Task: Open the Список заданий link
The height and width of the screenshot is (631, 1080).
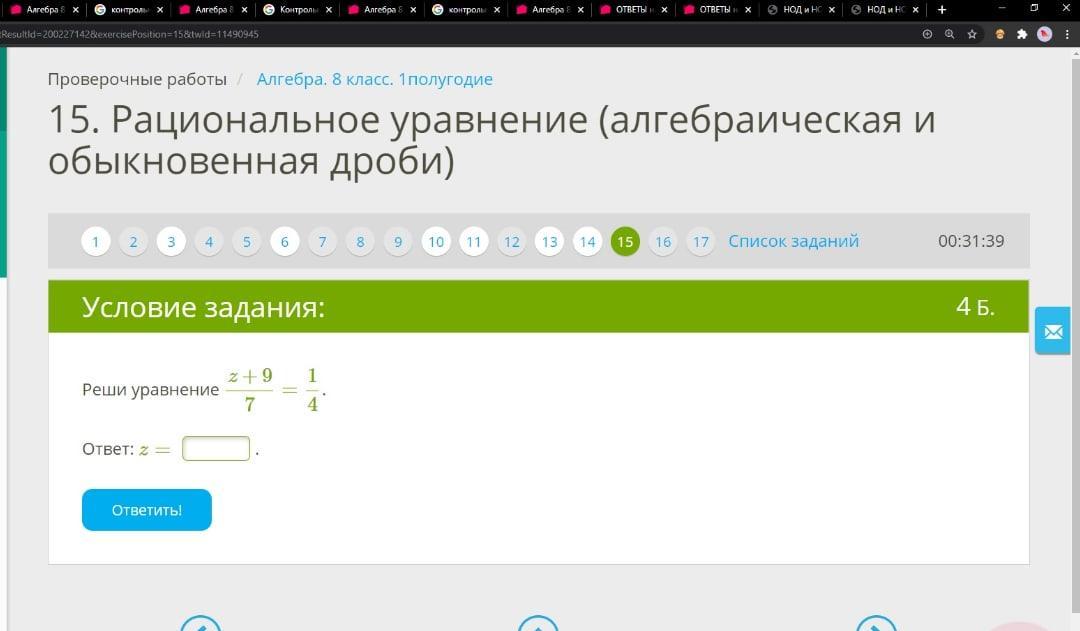Action: [793, 241]
